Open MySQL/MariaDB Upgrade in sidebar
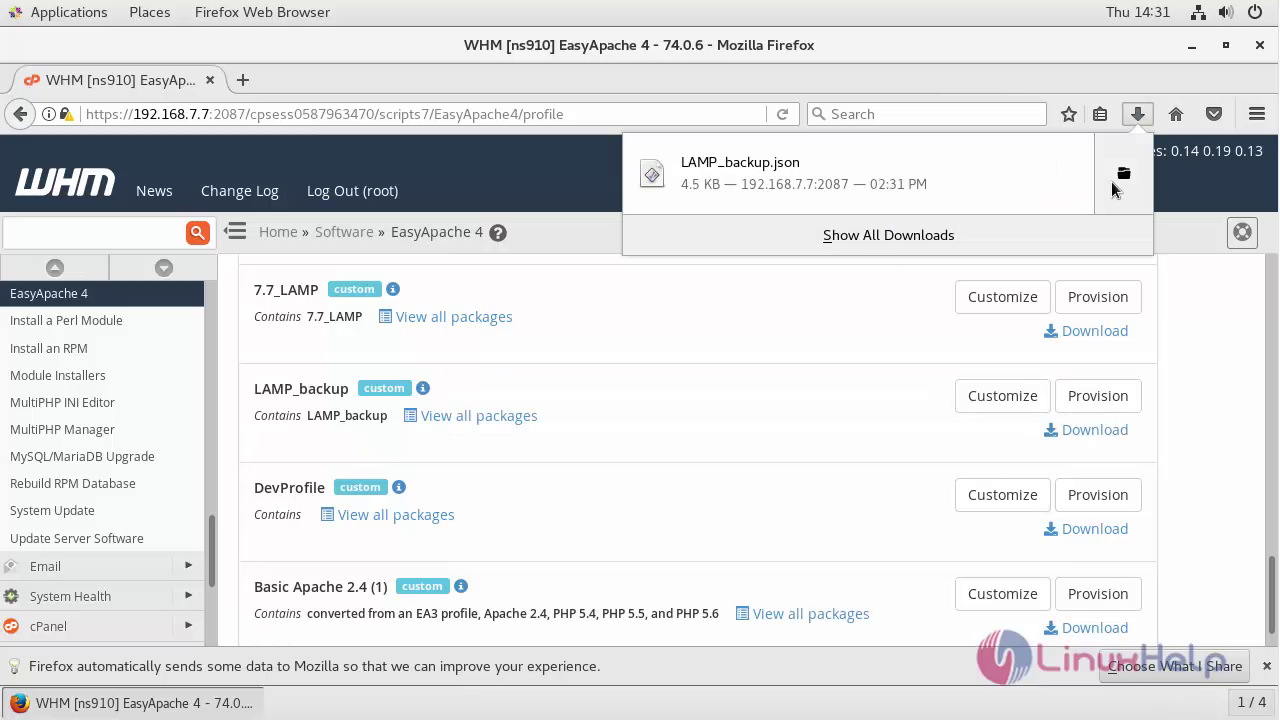 pos(82,456)
